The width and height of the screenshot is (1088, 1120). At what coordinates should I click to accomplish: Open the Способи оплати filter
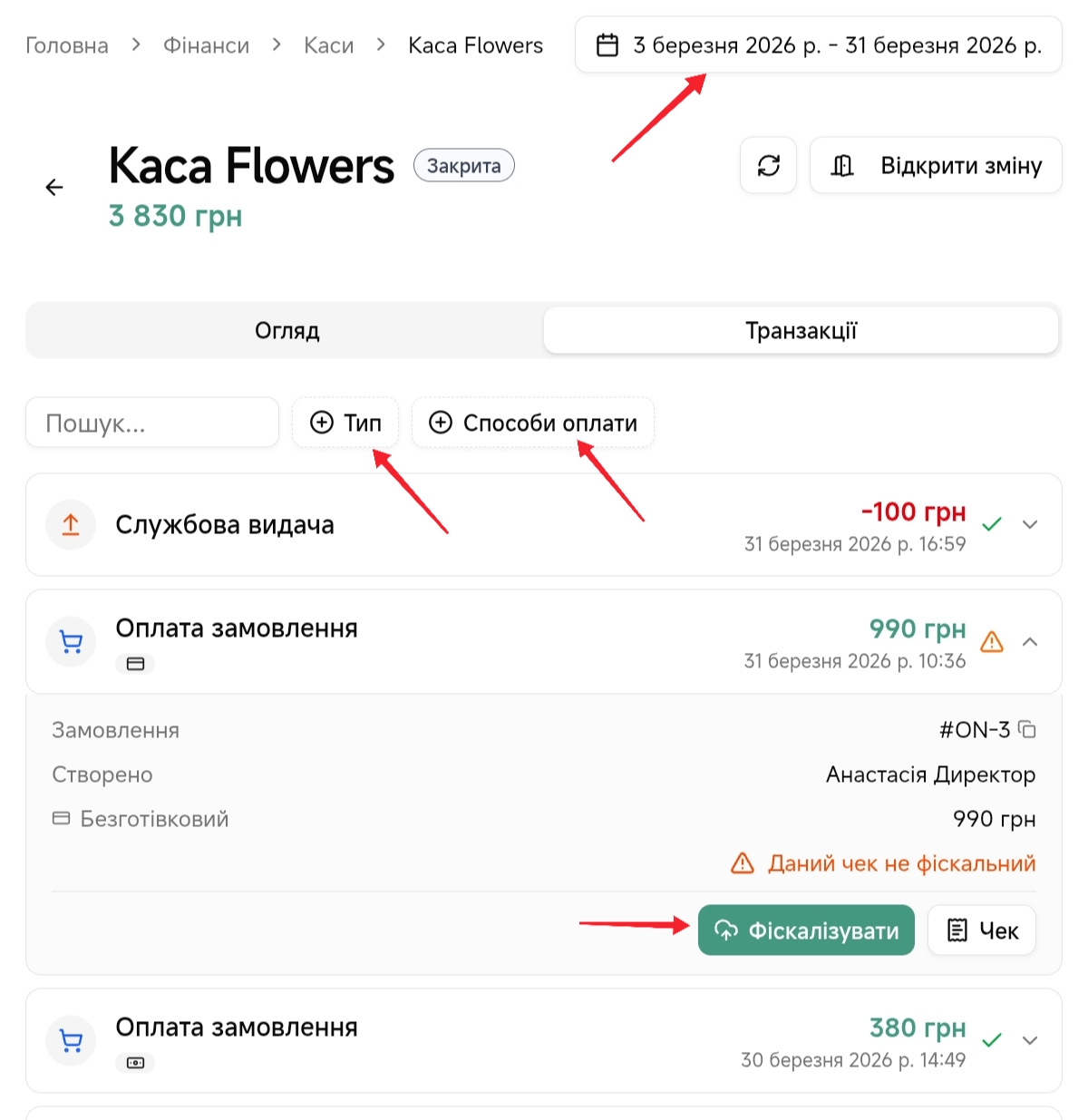coord(533,423)
